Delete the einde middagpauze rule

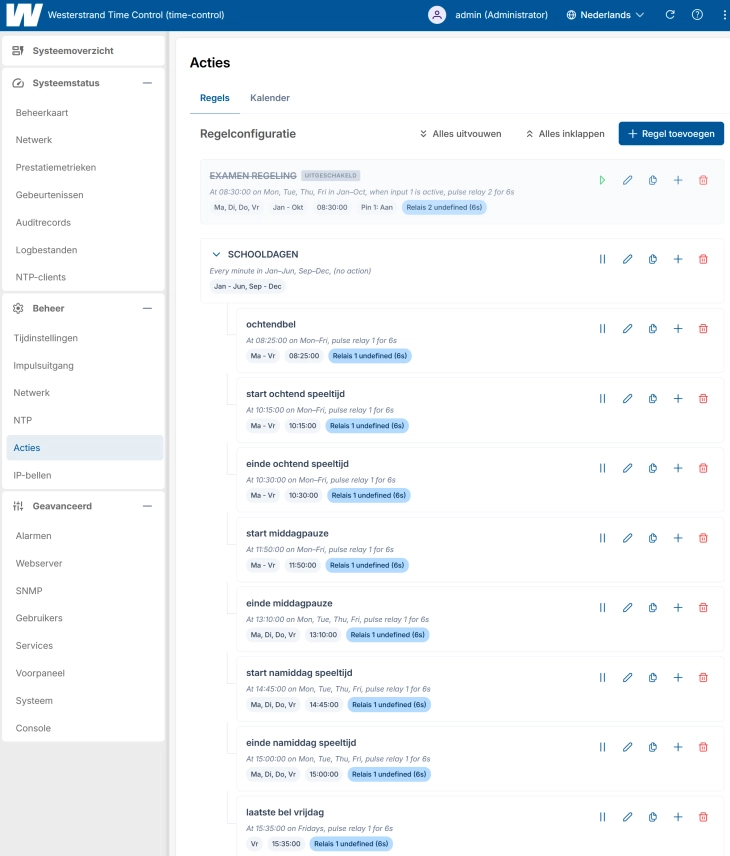pyautogui.click(x=703, y=608)
